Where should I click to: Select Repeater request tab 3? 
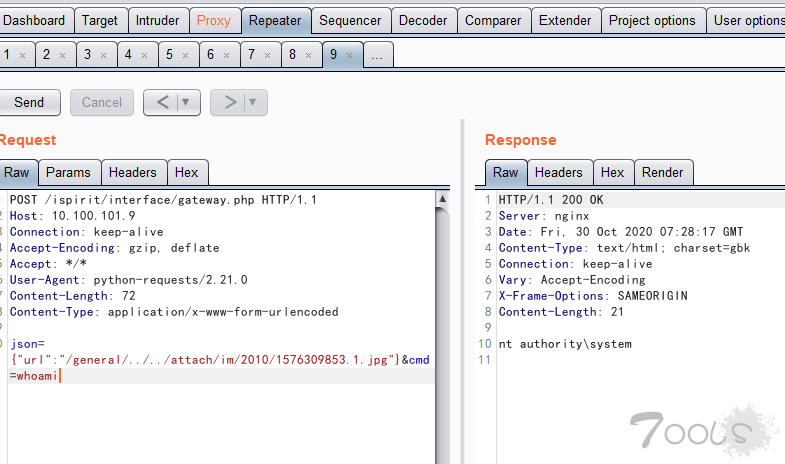[88, 54]
